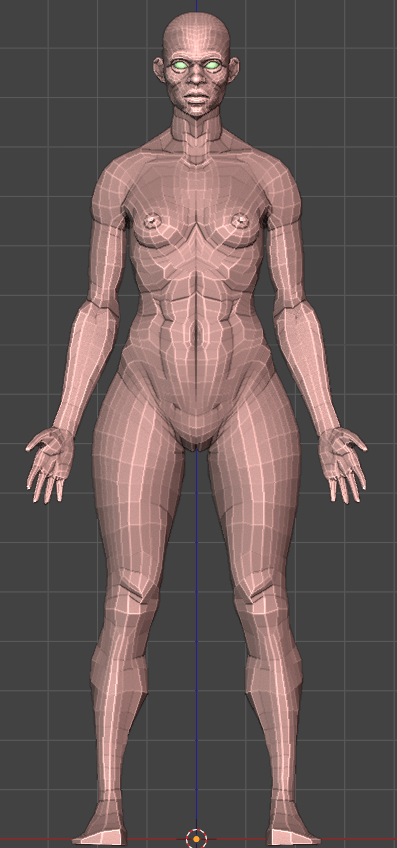Click the ear on the left side
397x848 pixels.
[x=159, y=69]
